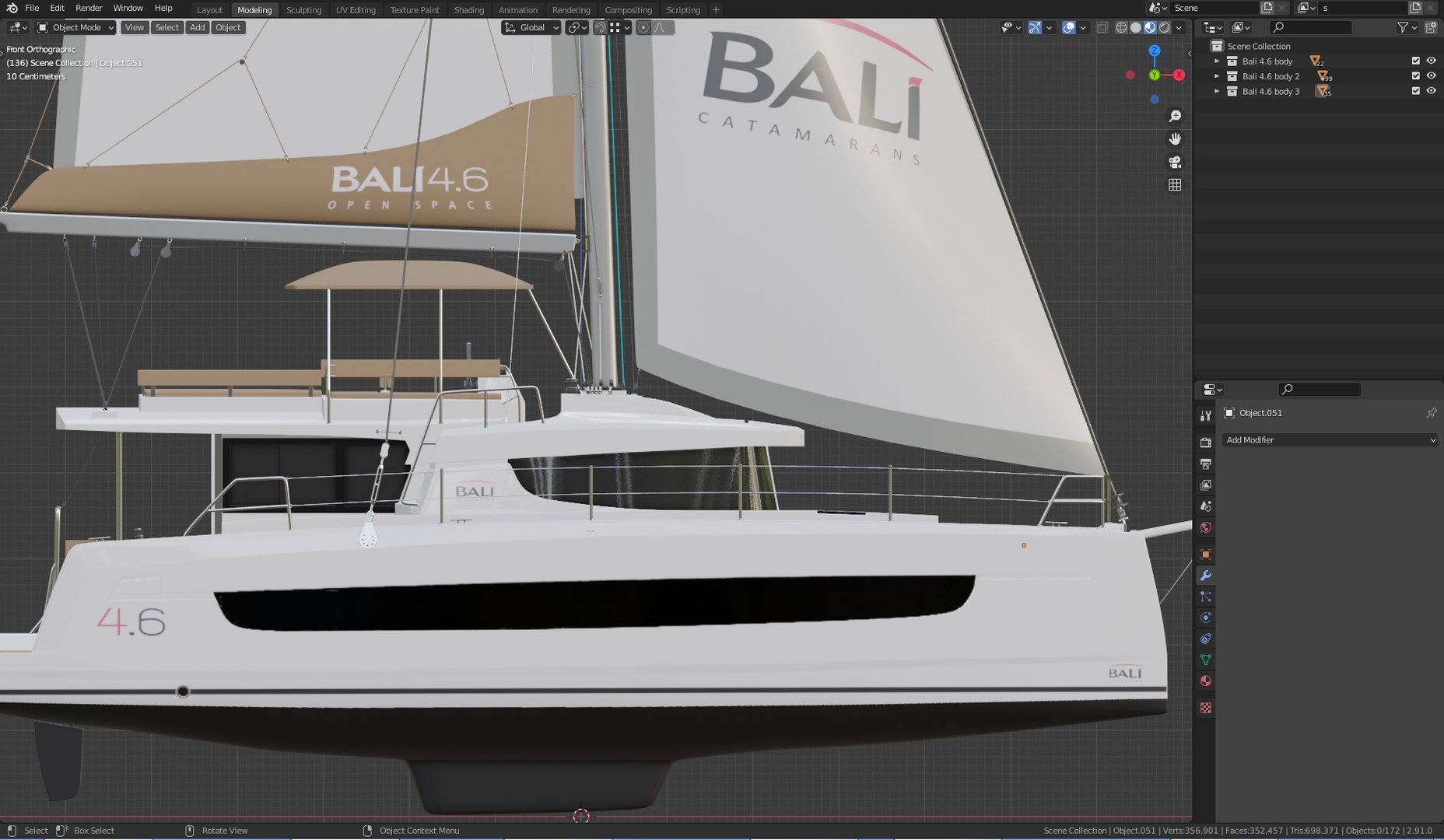
Task: Open the Object Data (mesh) properties tab
Action: click(x=1205, y=660)
